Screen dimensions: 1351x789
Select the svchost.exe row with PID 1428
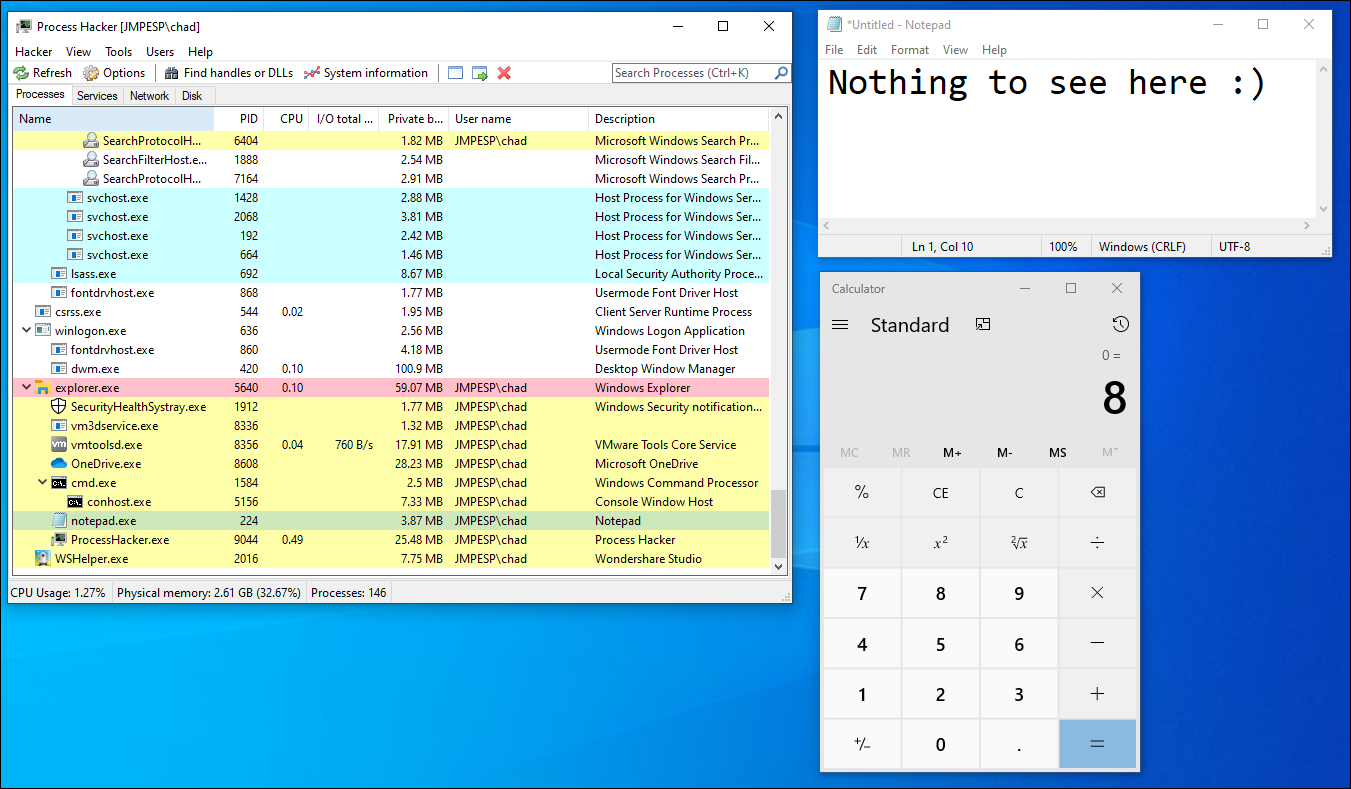coord(392,198)
